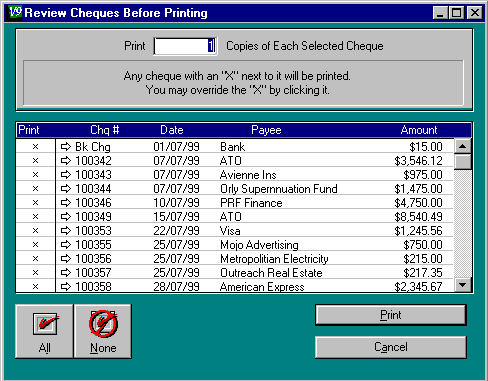Click cheque number 100346 text
This screenshot has width=488, height=381.
[93, 203]
